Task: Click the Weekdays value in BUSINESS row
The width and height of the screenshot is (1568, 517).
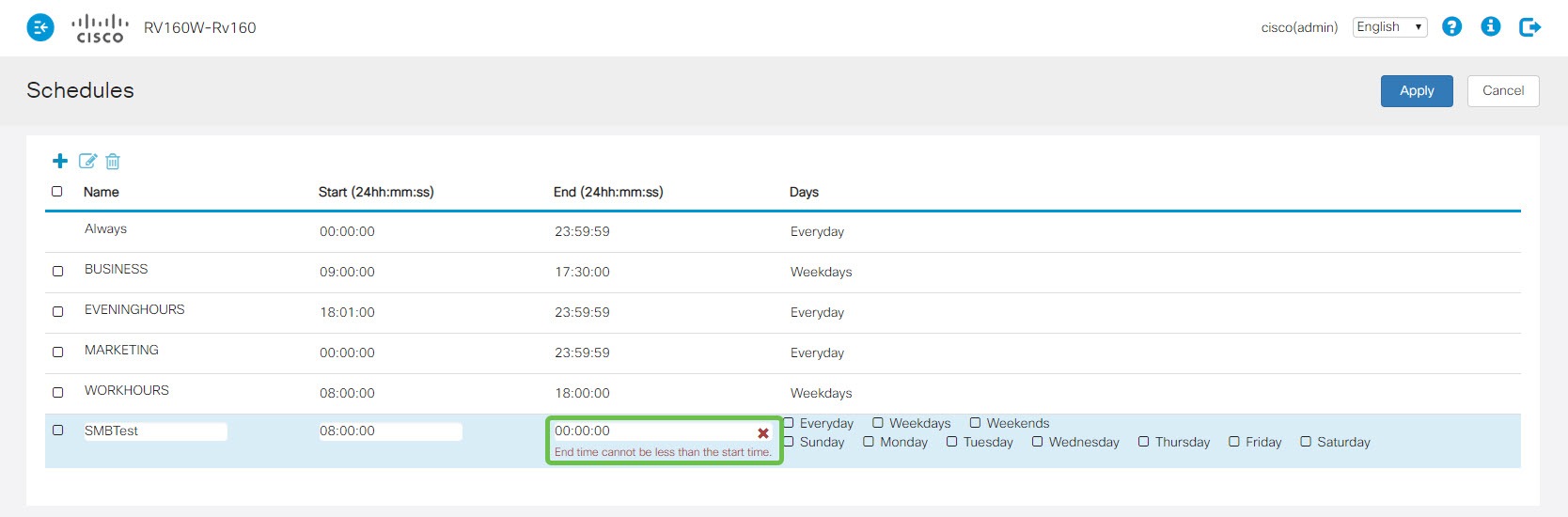Action: click(x=821, y=272)
